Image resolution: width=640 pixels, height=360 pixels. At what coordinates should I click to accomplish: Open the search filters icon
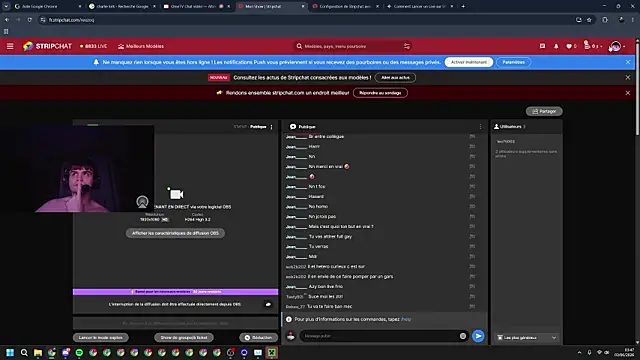[407, 46]
